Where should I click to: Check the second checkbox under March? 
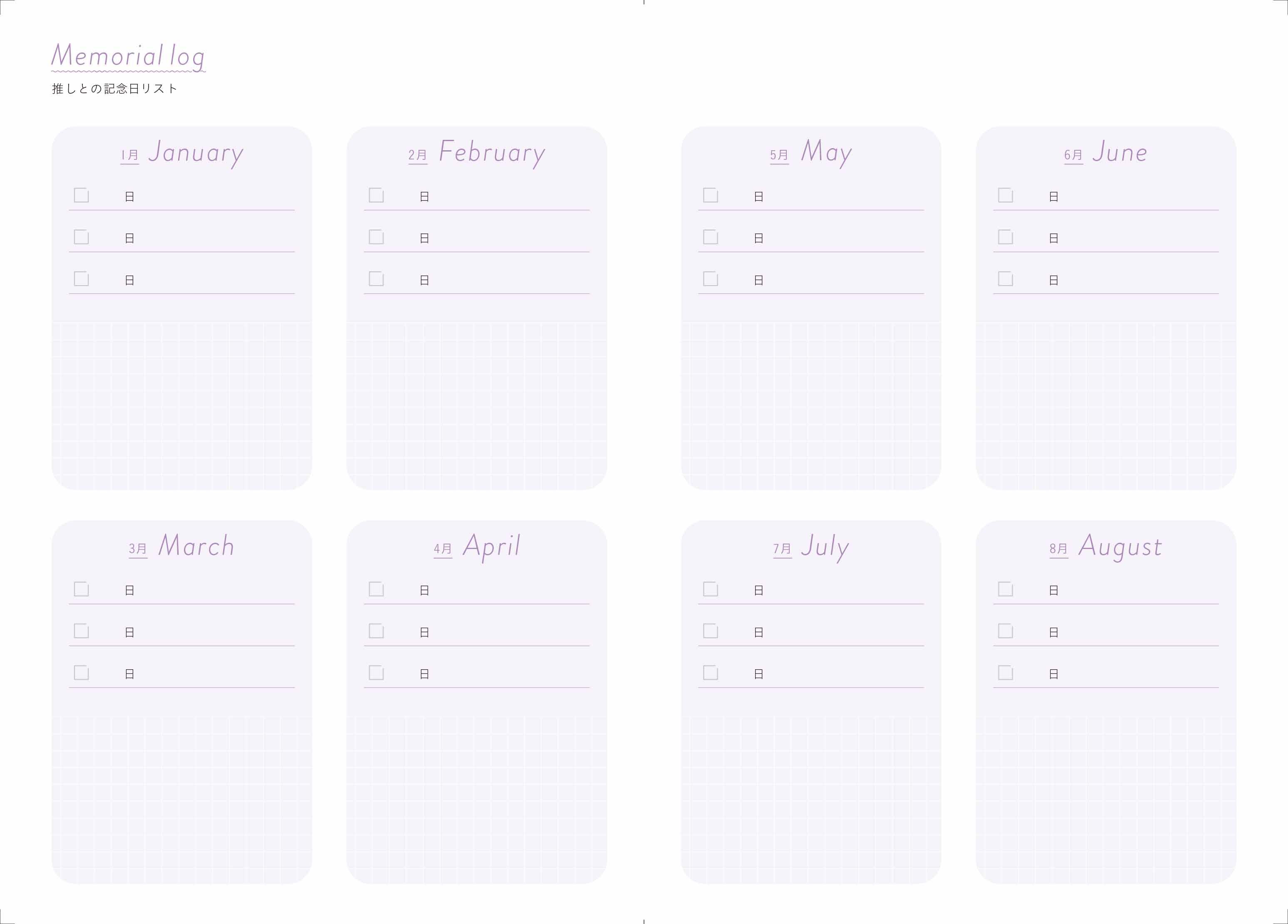pyautogui.click(x=81, y=631)
